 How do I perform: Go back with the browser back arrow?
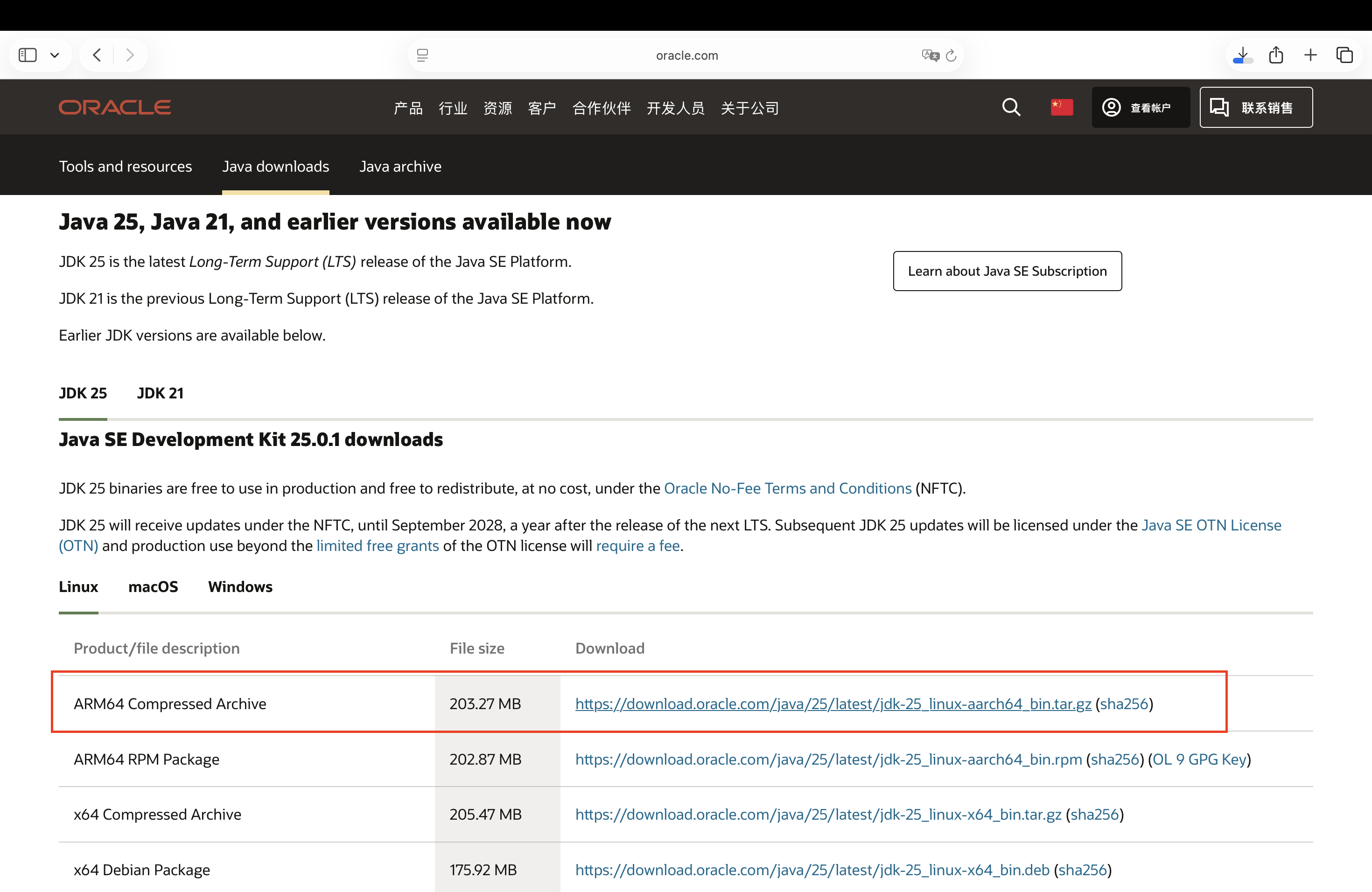tap(97, 56)
